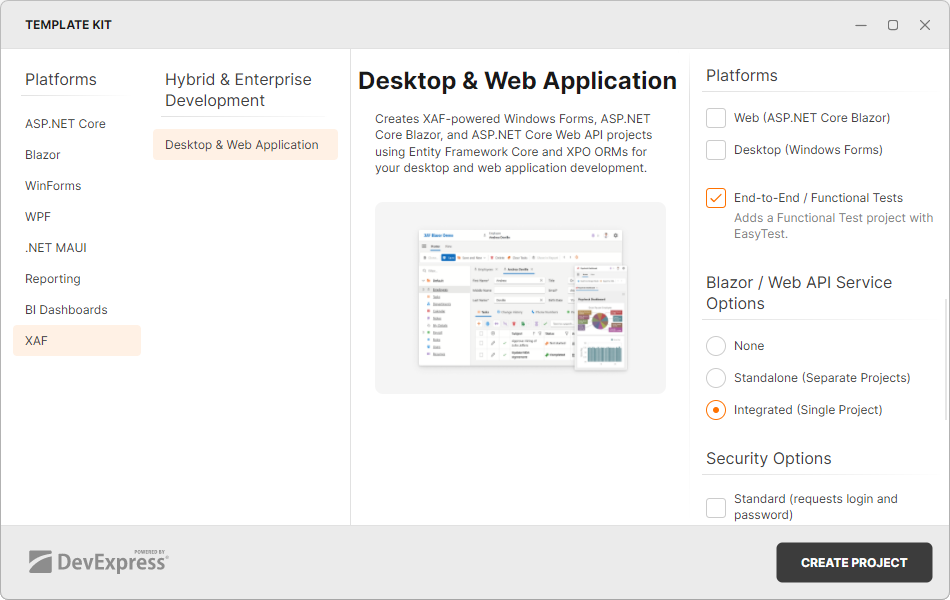
Task: Disable End-to-End / Functional Tests
Action: (x=716, y=197)
